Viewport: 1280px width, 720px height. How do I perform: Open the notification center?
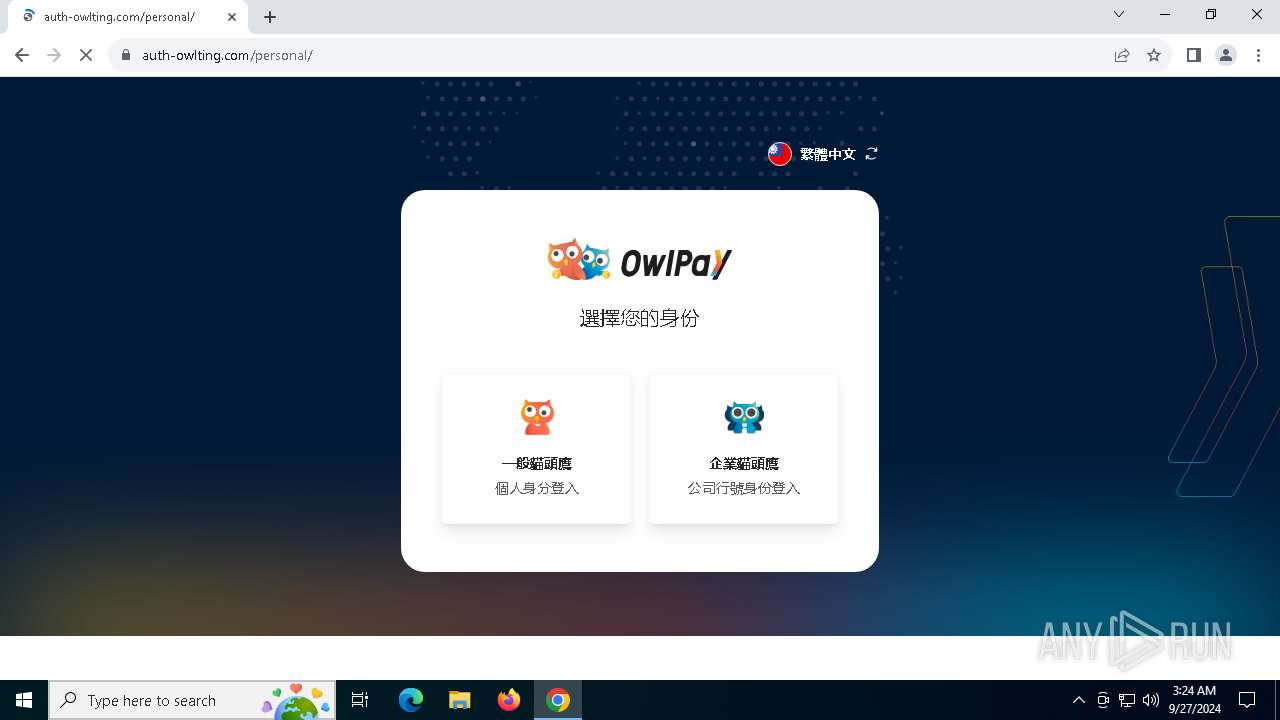(1247, 700)
